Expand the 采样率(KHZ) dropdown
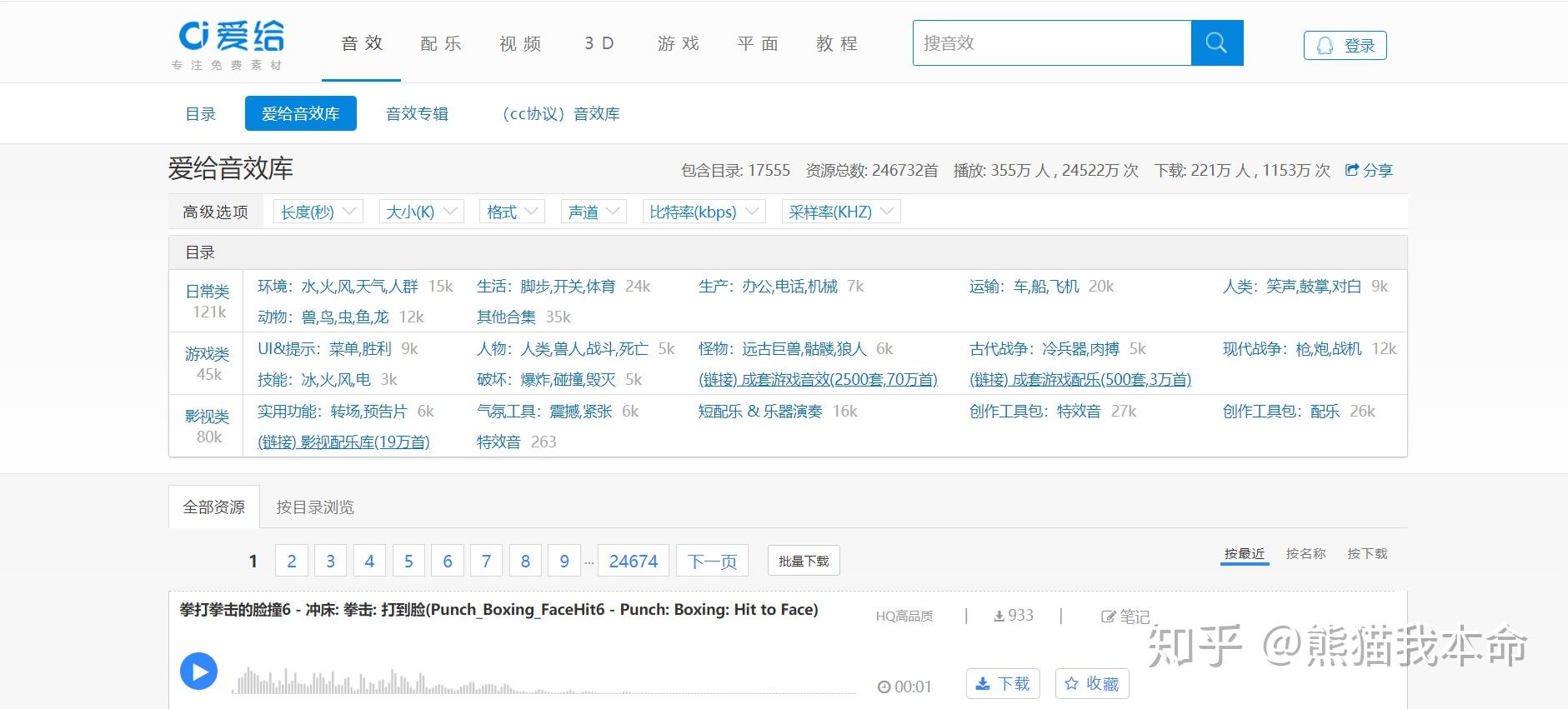The width and height of the screenshot is (1568, 709). click(x=841, y=212)
